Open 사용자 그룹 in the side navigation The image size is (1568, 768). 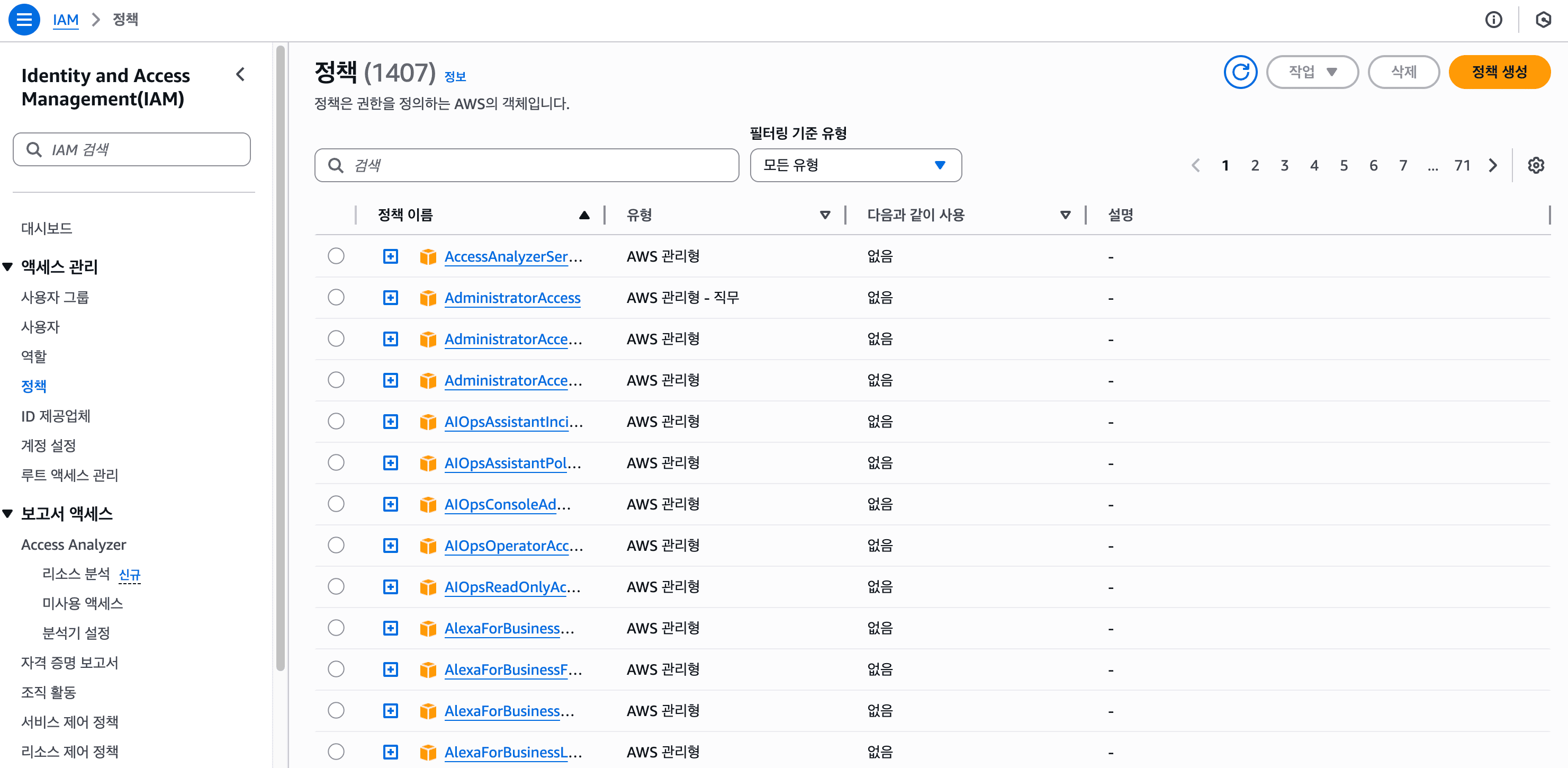[x=55, y=297]
